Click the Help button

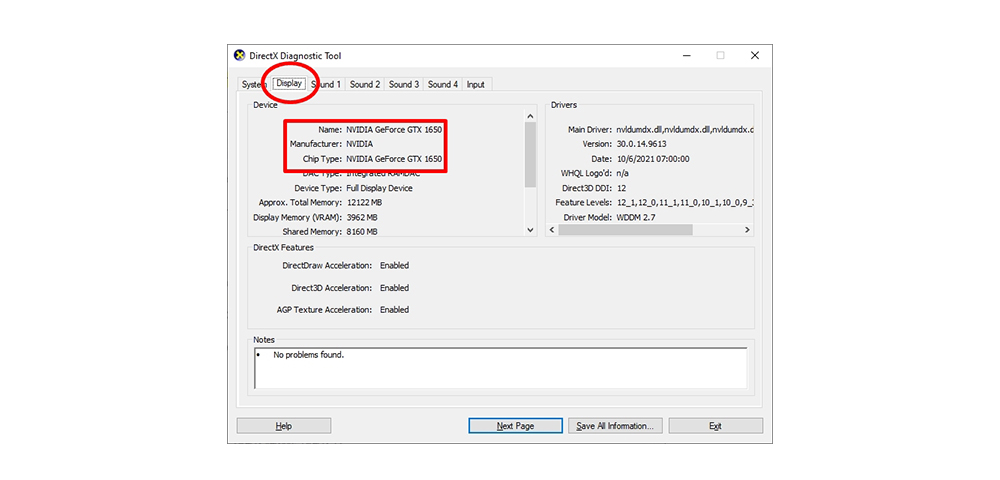click(284, 426)
